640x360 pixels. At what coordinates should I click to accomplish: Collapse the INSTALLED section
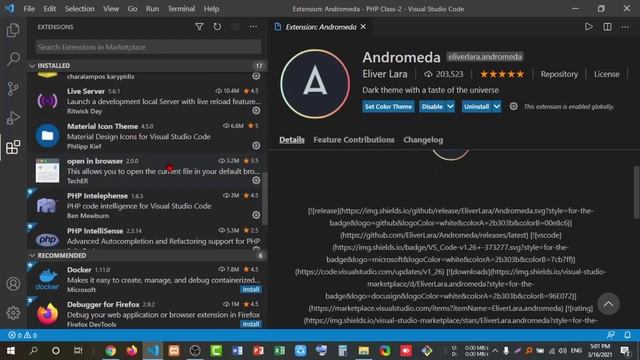click(x=147, y=66)
